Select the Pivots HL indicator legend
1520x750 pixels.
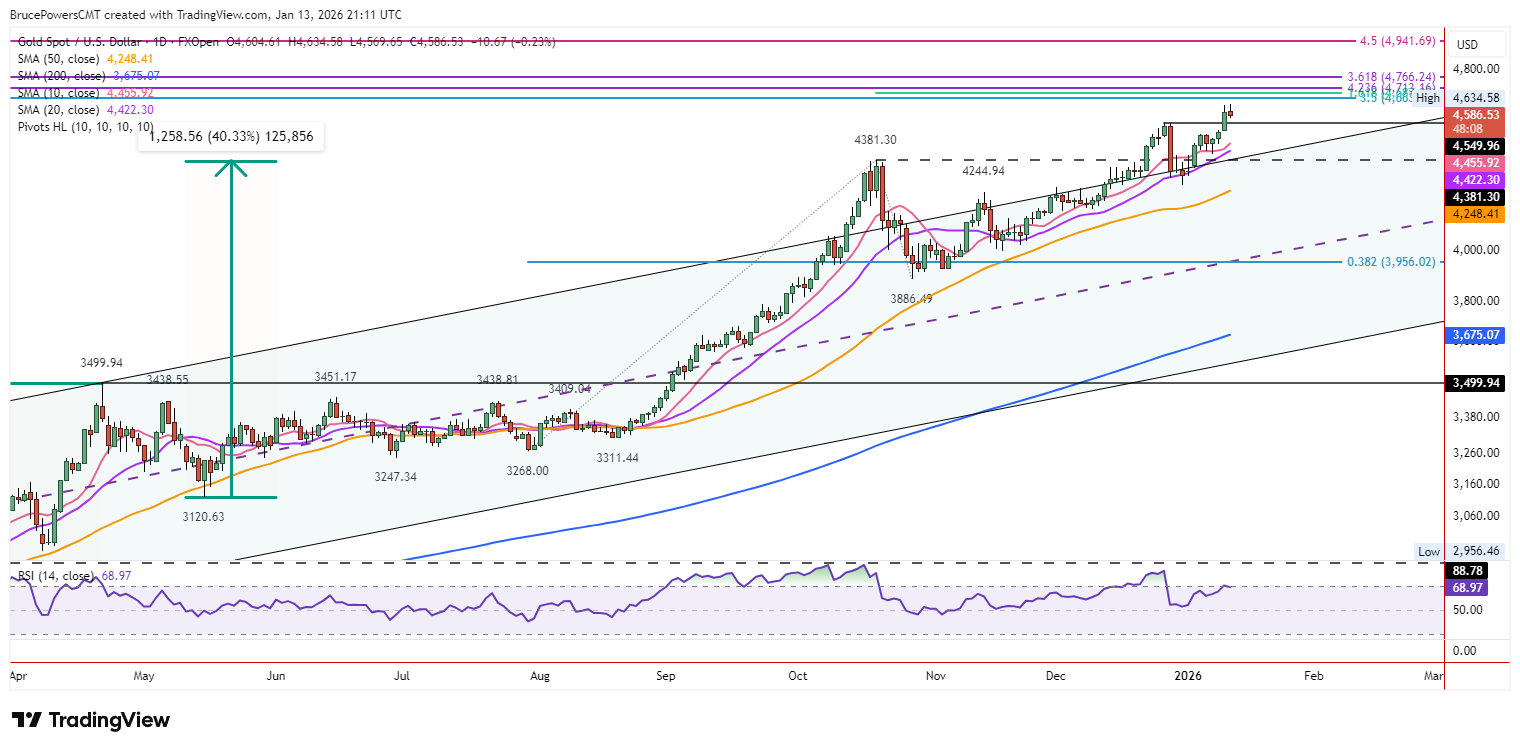point(85,127)
